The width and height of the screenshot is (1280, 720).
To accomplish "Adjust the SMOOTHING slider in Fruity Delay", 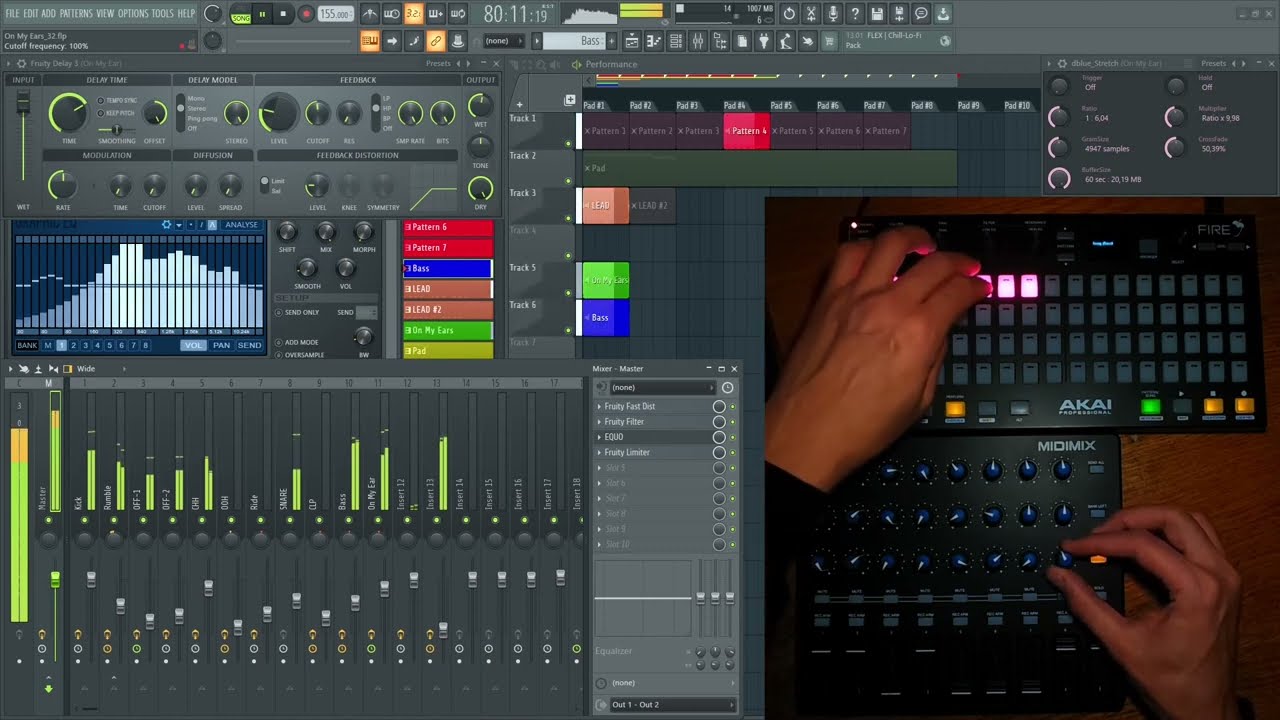I will click(116, 129).
